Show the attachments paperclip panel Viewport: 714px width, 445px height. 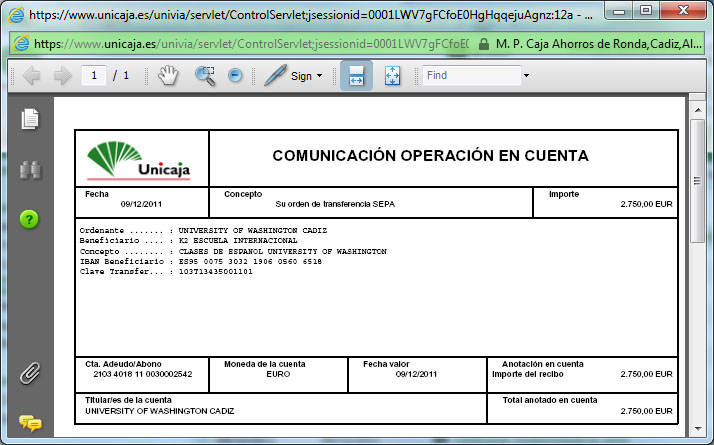(x=30, y=373)
